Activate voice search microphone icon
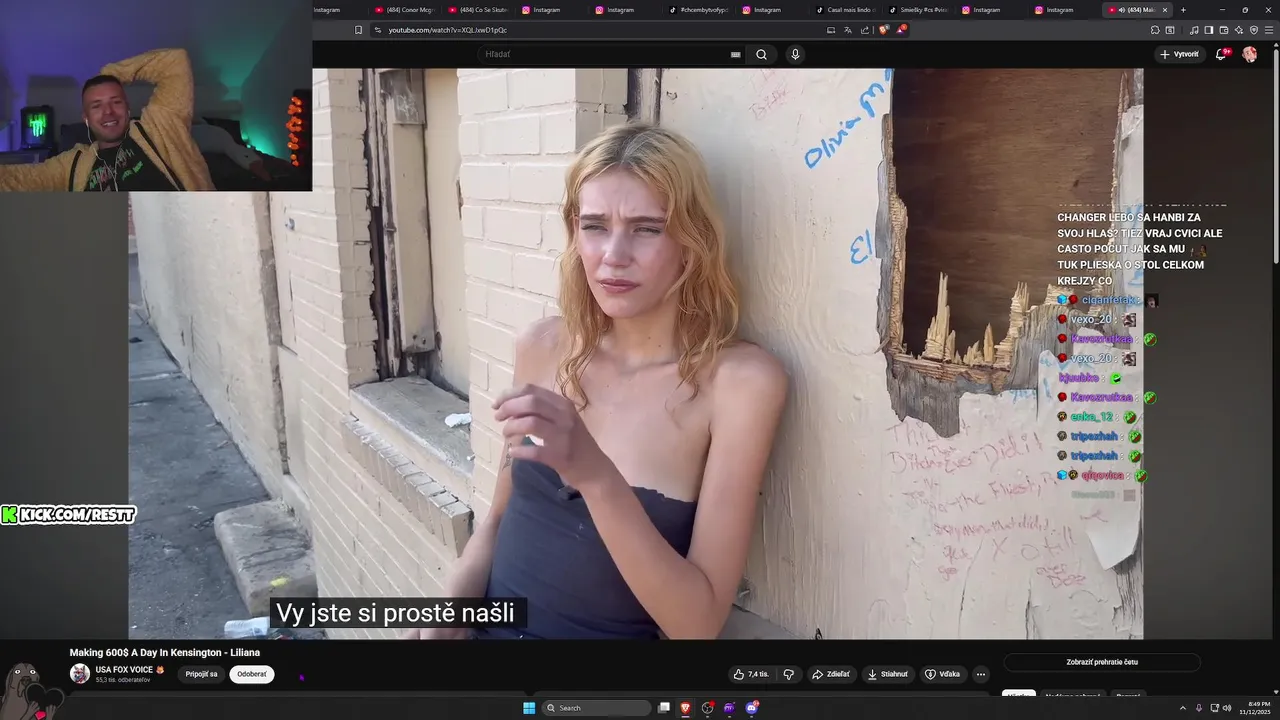 pos(795,54)
